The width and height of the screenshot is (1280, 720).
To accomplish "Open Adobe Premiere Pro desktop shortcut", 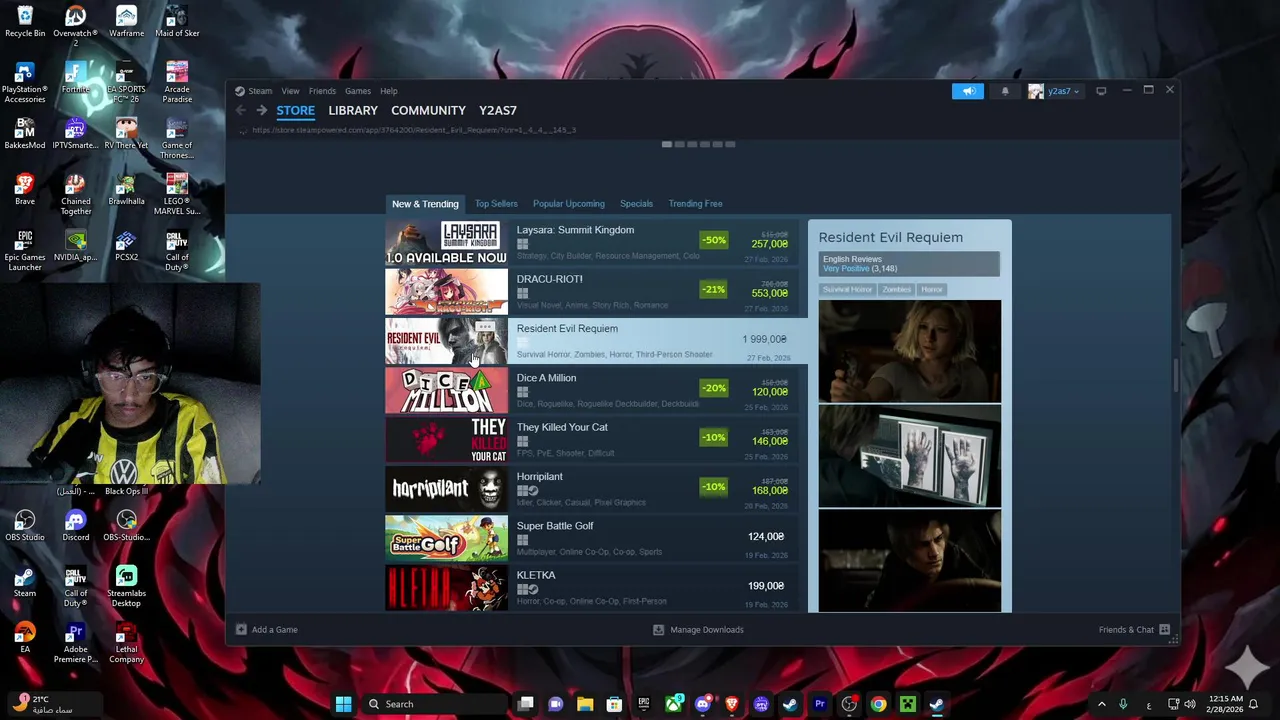I will point(75,642).
